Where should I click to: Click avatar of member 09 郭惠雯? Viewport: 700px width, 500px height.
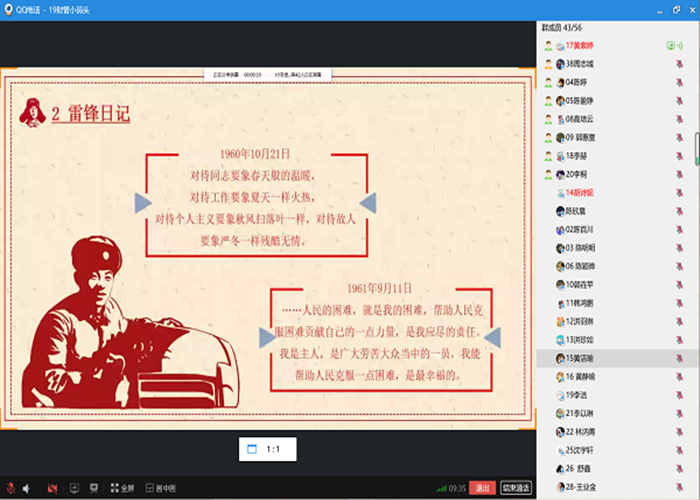(x=549, y=137)
